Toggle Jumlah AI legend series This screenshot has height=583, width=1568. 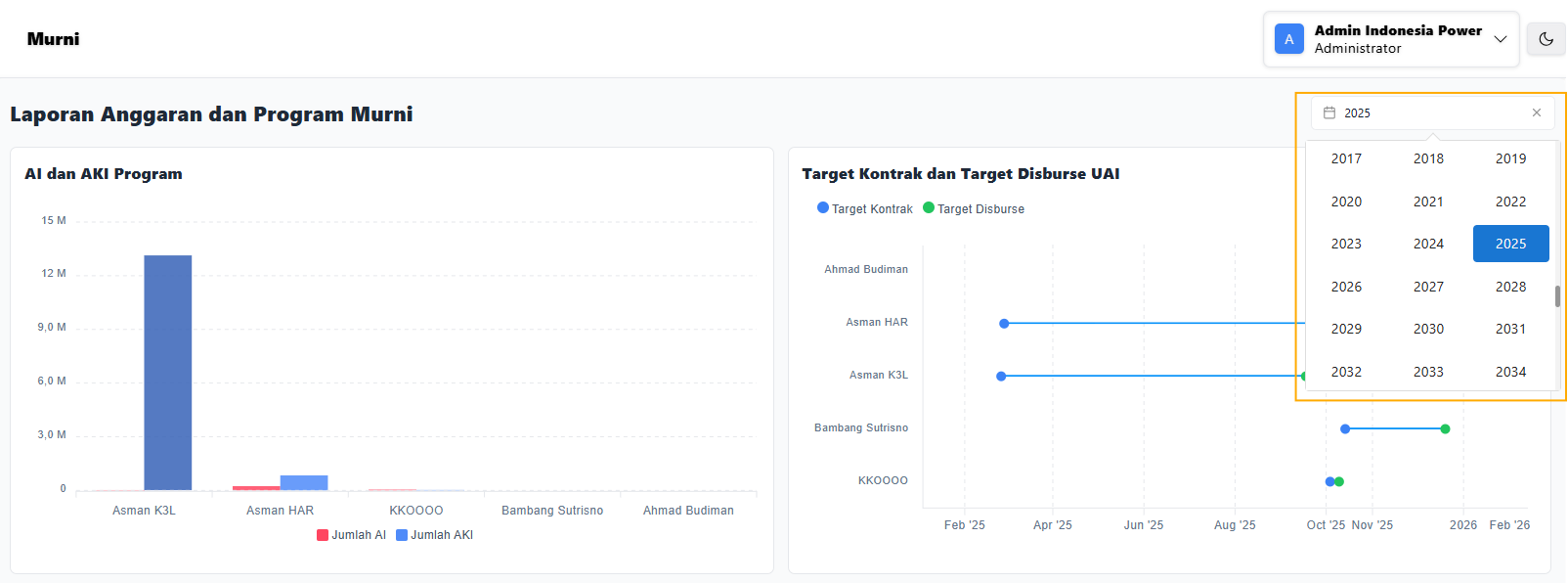[352, 535]
